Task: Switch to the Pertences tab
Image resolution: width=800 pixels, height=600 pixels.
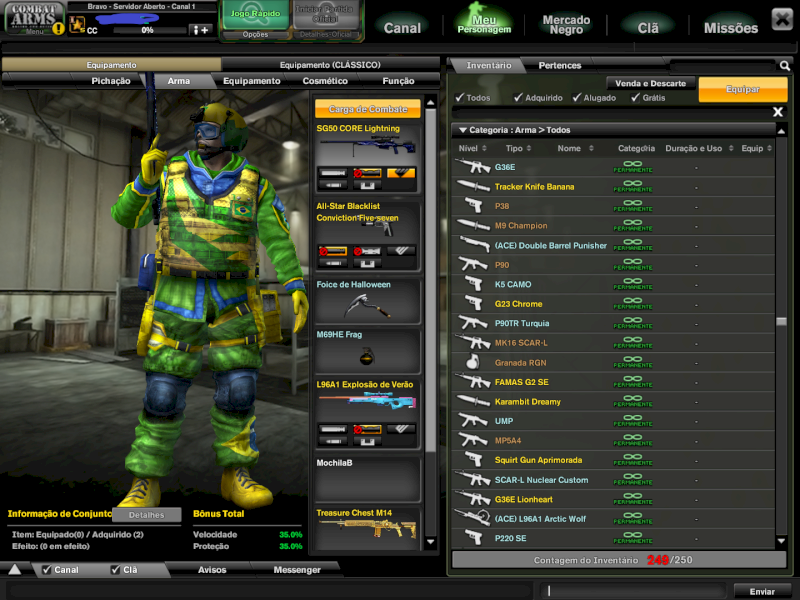Action: point(560,65)
